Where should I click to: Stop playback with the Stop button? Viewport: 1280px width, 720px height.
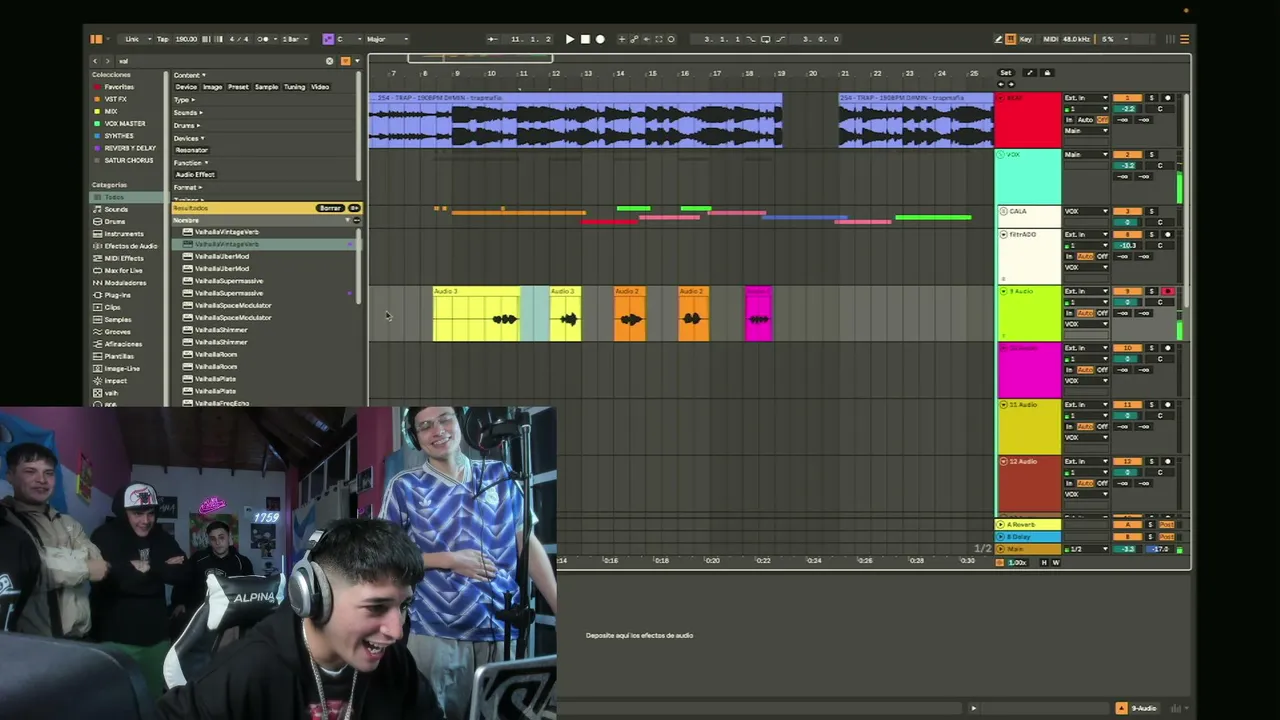click(x=585, y=39)
